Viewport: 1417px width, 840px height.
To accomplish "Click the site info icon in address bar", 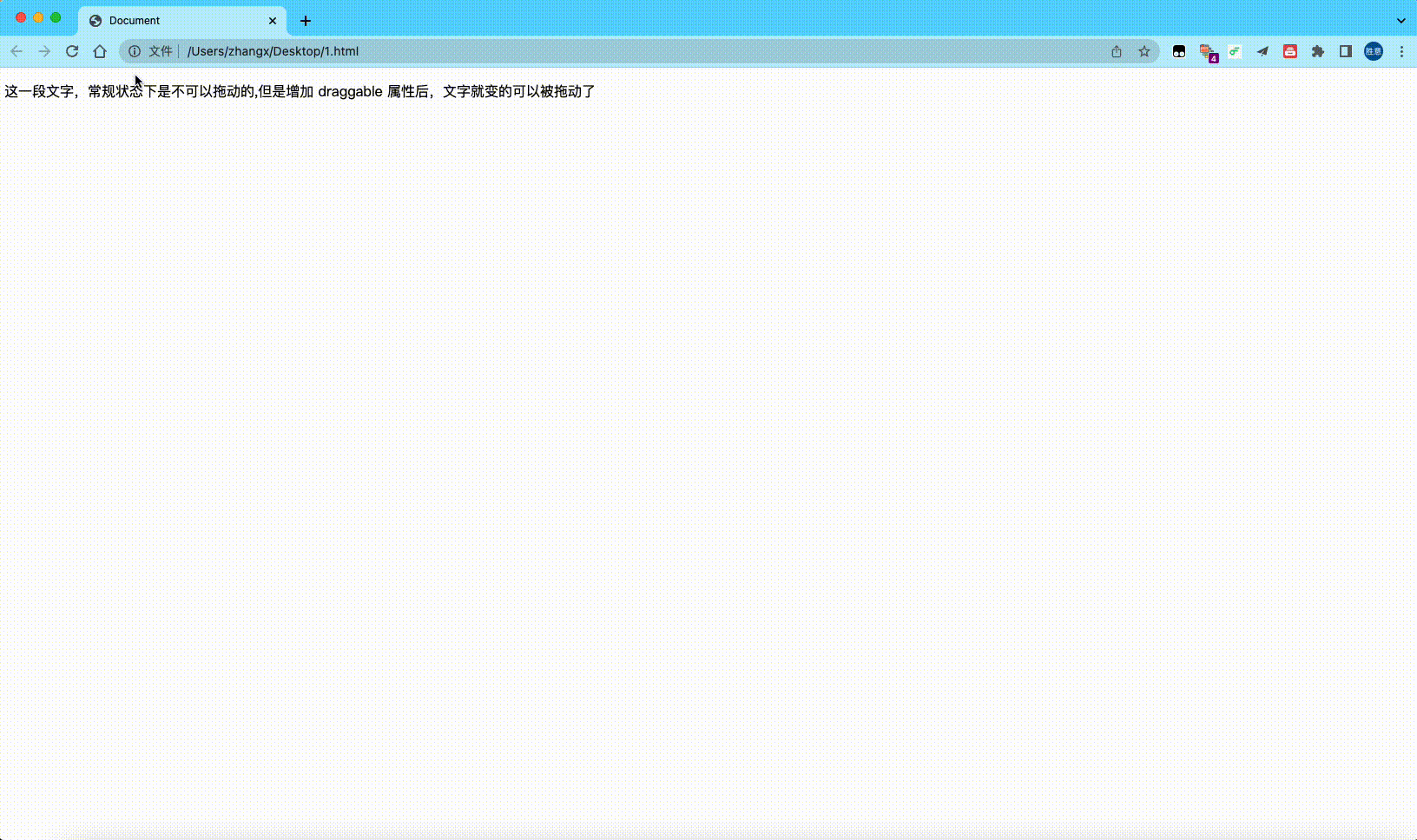I will coord(133,51).
